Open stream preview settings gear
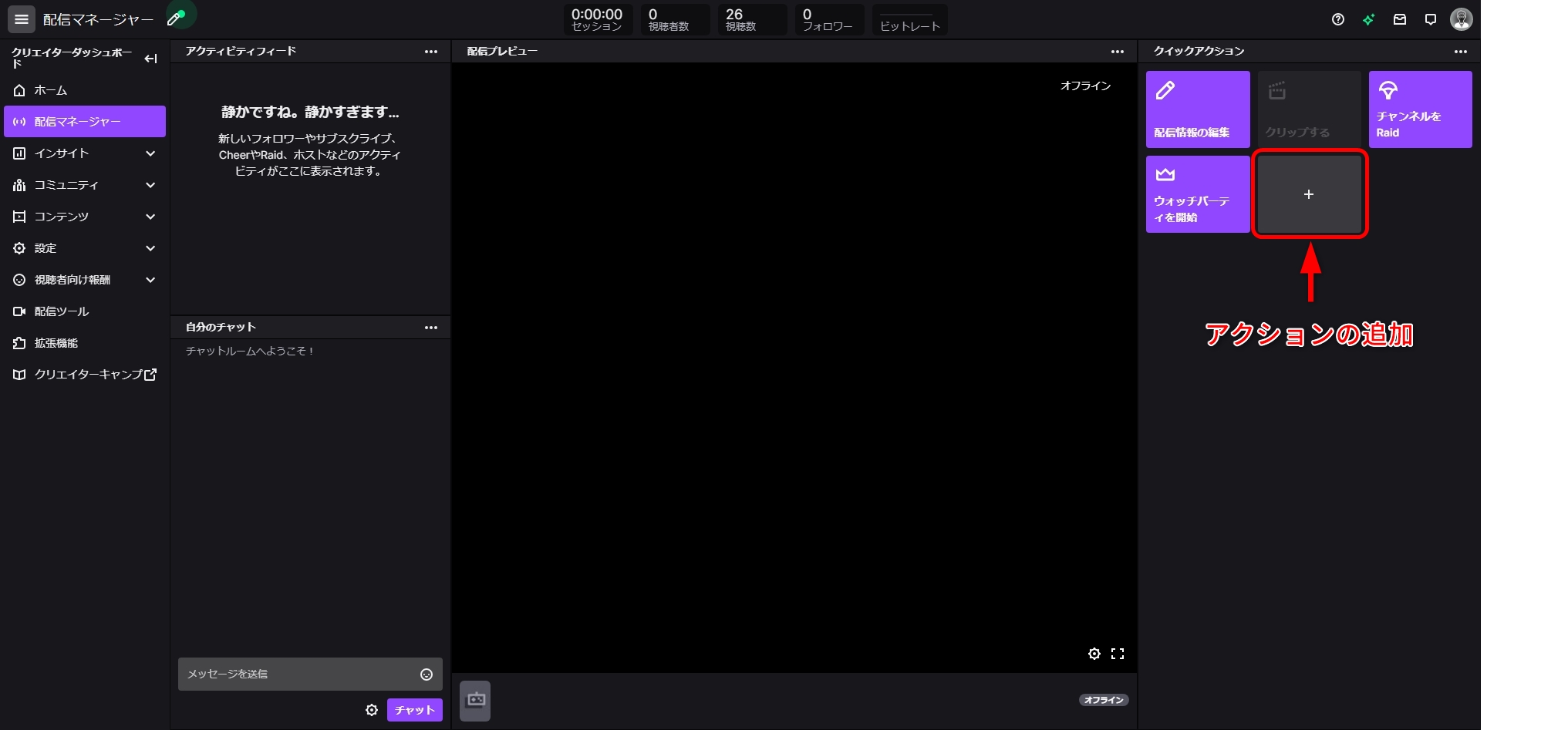The width and height of the screenshot is (1568, 730). [1094, 654]
